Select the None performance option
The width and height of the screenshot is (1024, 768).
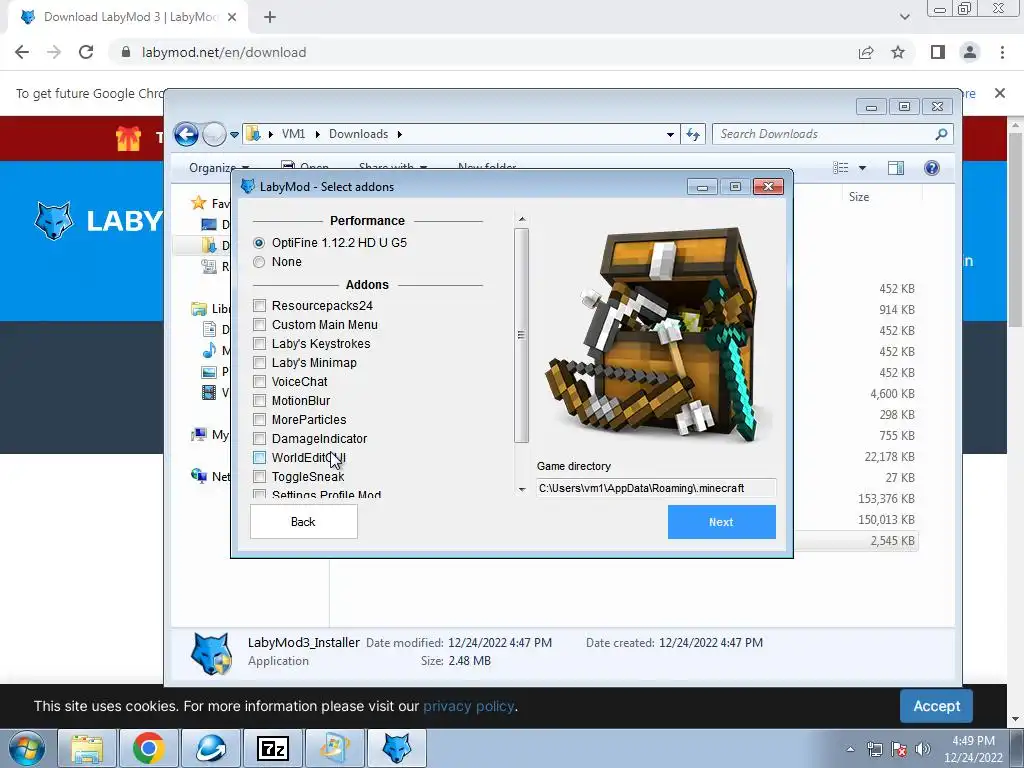tap(259, 262)
